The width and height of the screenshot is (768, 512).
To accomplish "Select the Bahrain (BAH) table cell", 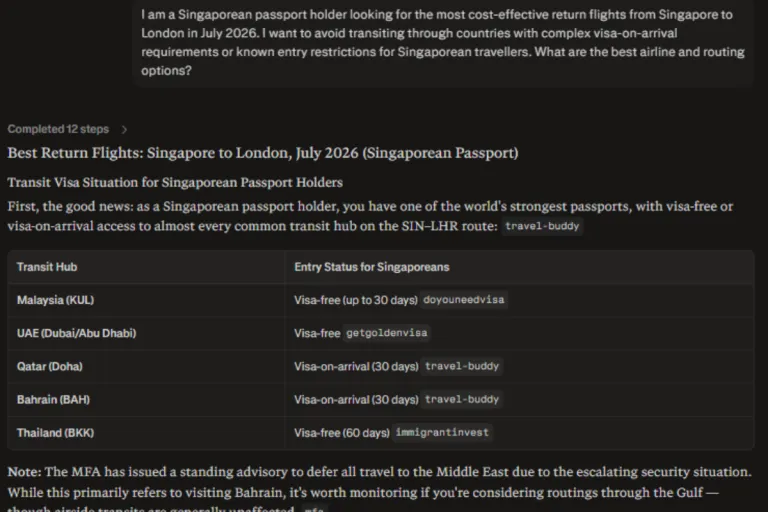I will [x=53, y=399].
